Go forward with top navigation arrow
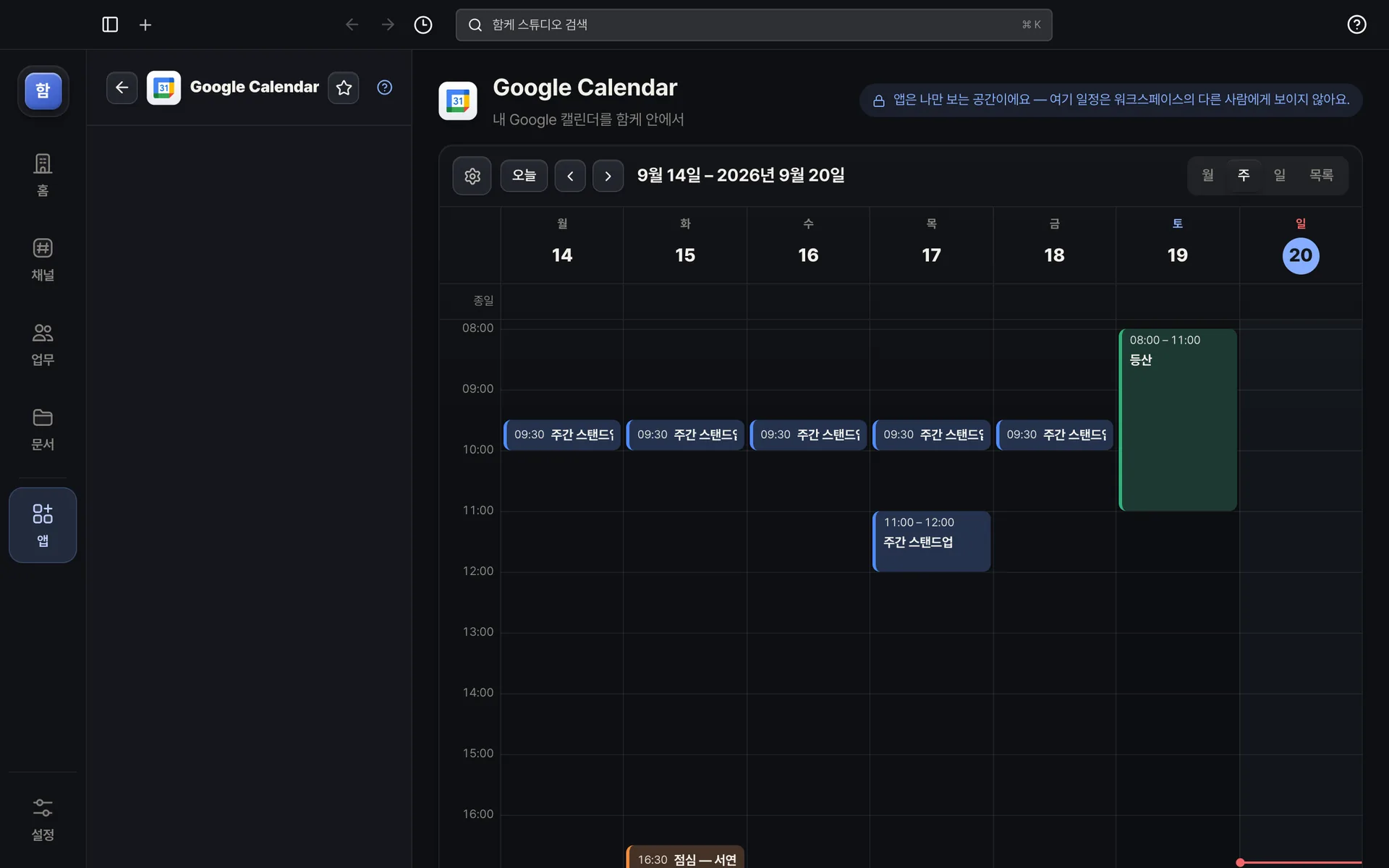 (388, 25)
